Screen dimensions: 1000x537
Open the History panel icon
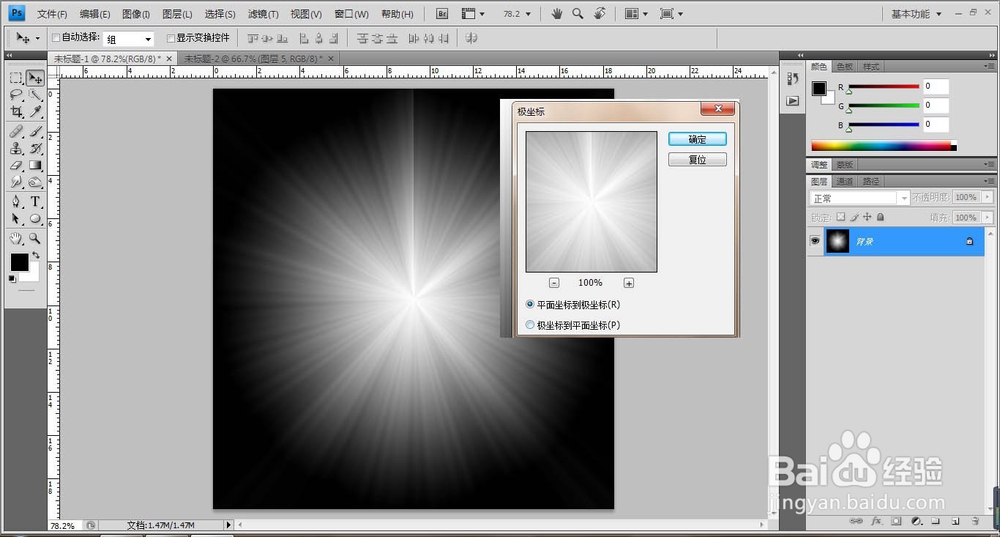pos(793,78)
